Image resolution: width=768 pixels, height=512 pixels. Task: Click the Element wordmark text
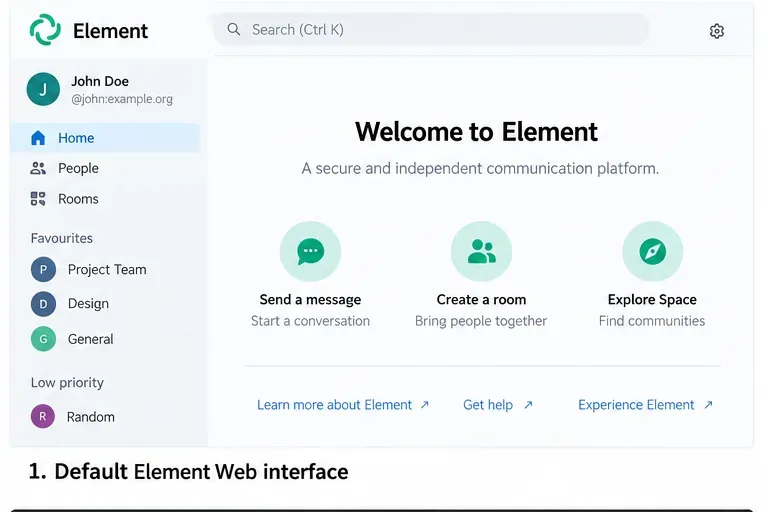pyautogui.click(x=110, y=31)
